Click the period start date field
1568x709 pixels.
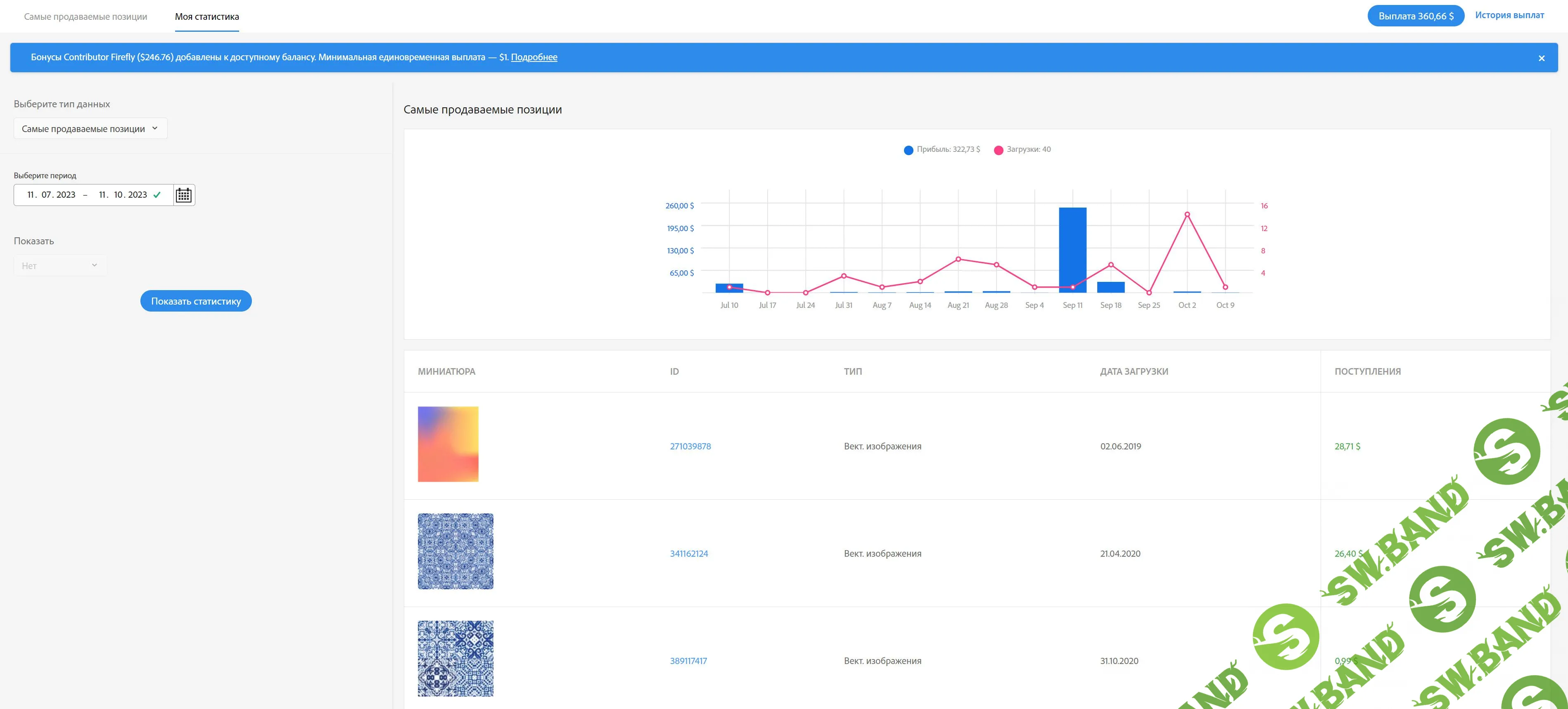click(51, 195)
